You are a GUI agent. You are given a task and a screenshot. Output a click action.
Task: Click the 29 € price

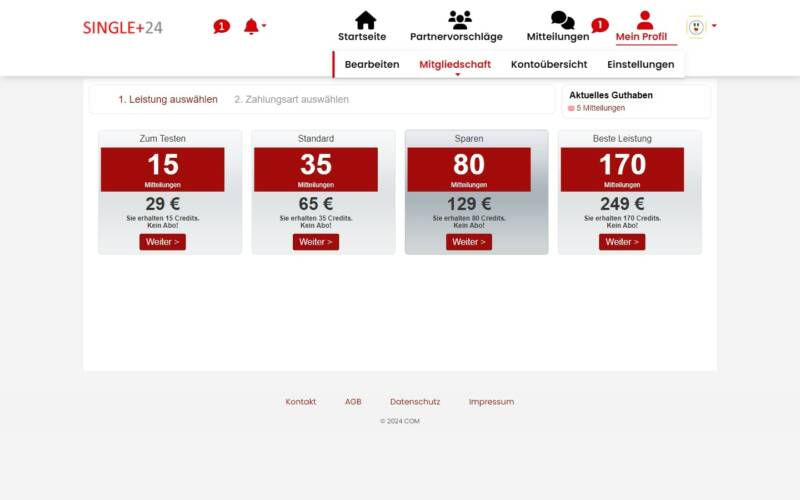click(x=162, y=204)
